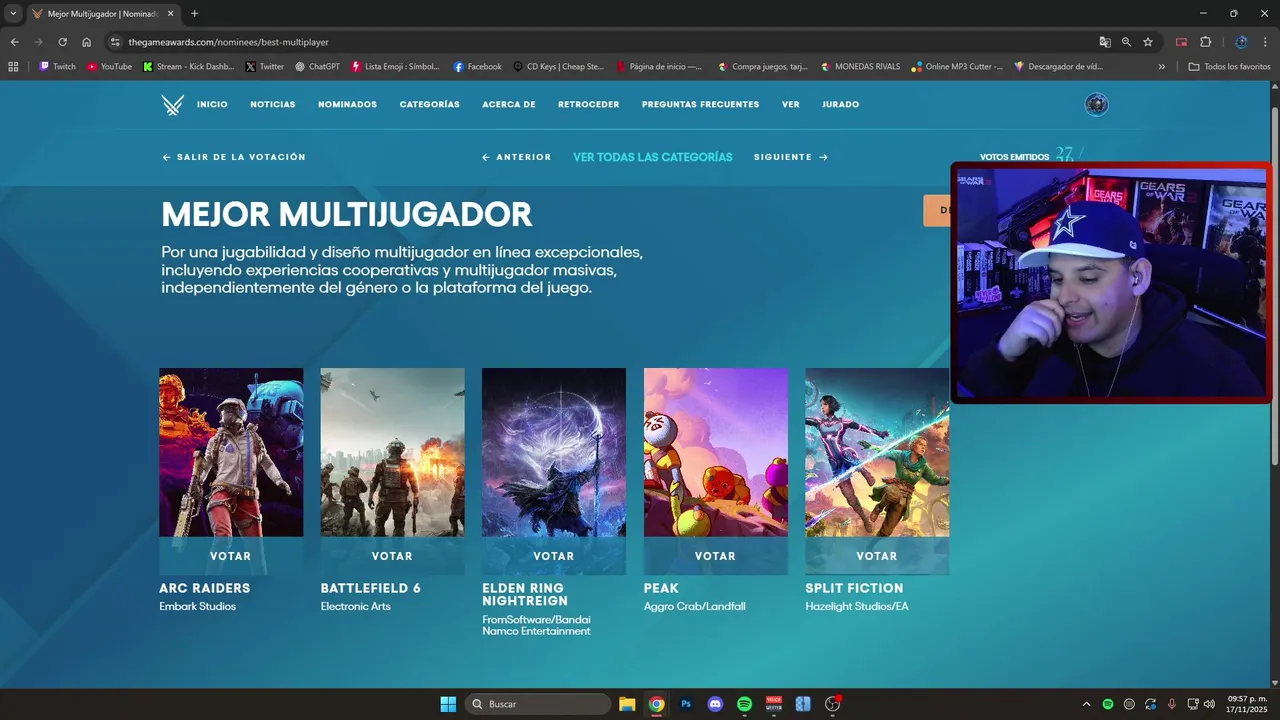Go to browser home icon
1280x720 pixels.
point(87,42)
